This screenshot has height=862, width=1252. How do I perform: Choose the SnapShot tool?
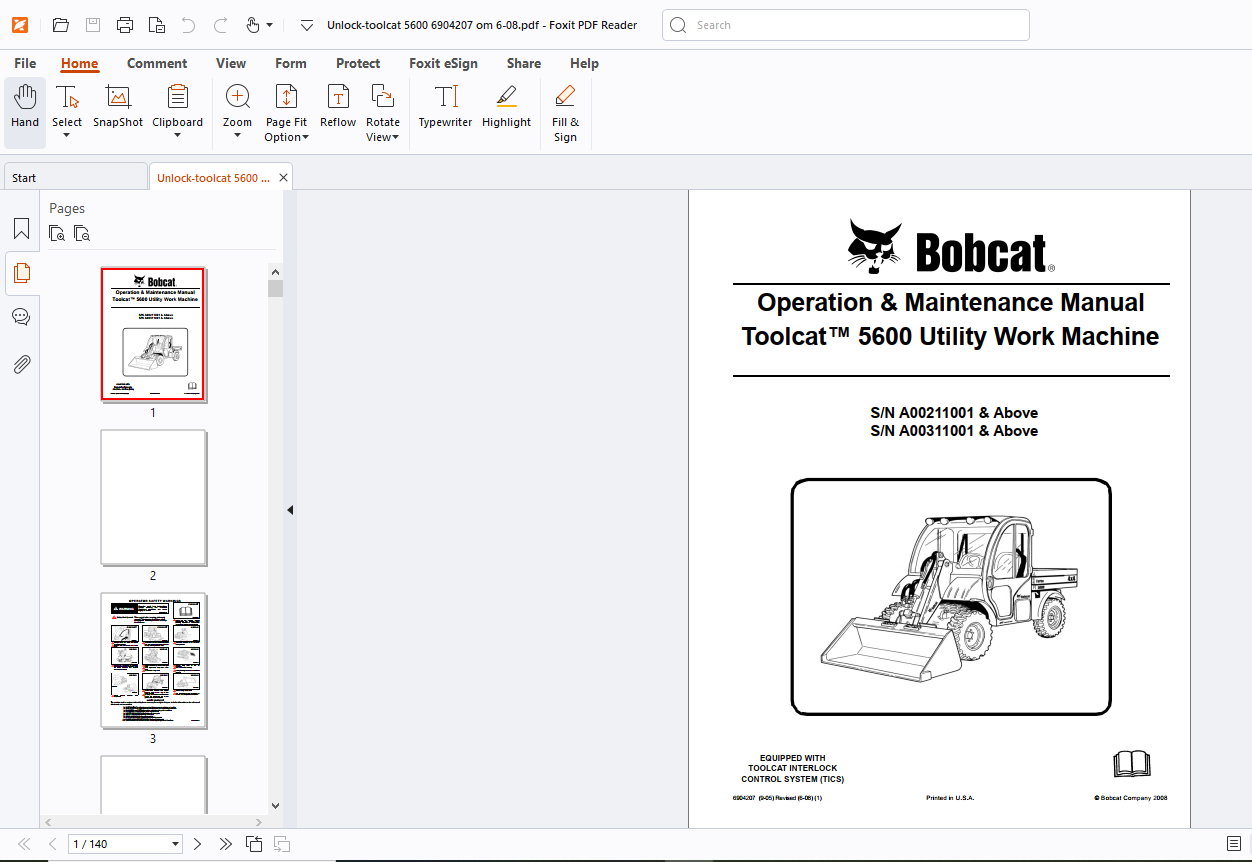(118, 108)
